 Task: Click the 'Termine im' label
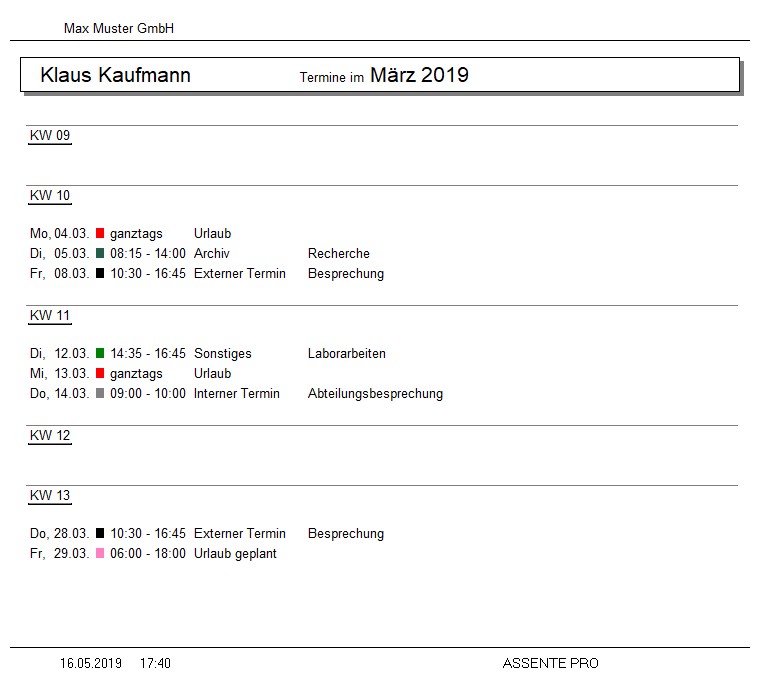tap(332, 78)
